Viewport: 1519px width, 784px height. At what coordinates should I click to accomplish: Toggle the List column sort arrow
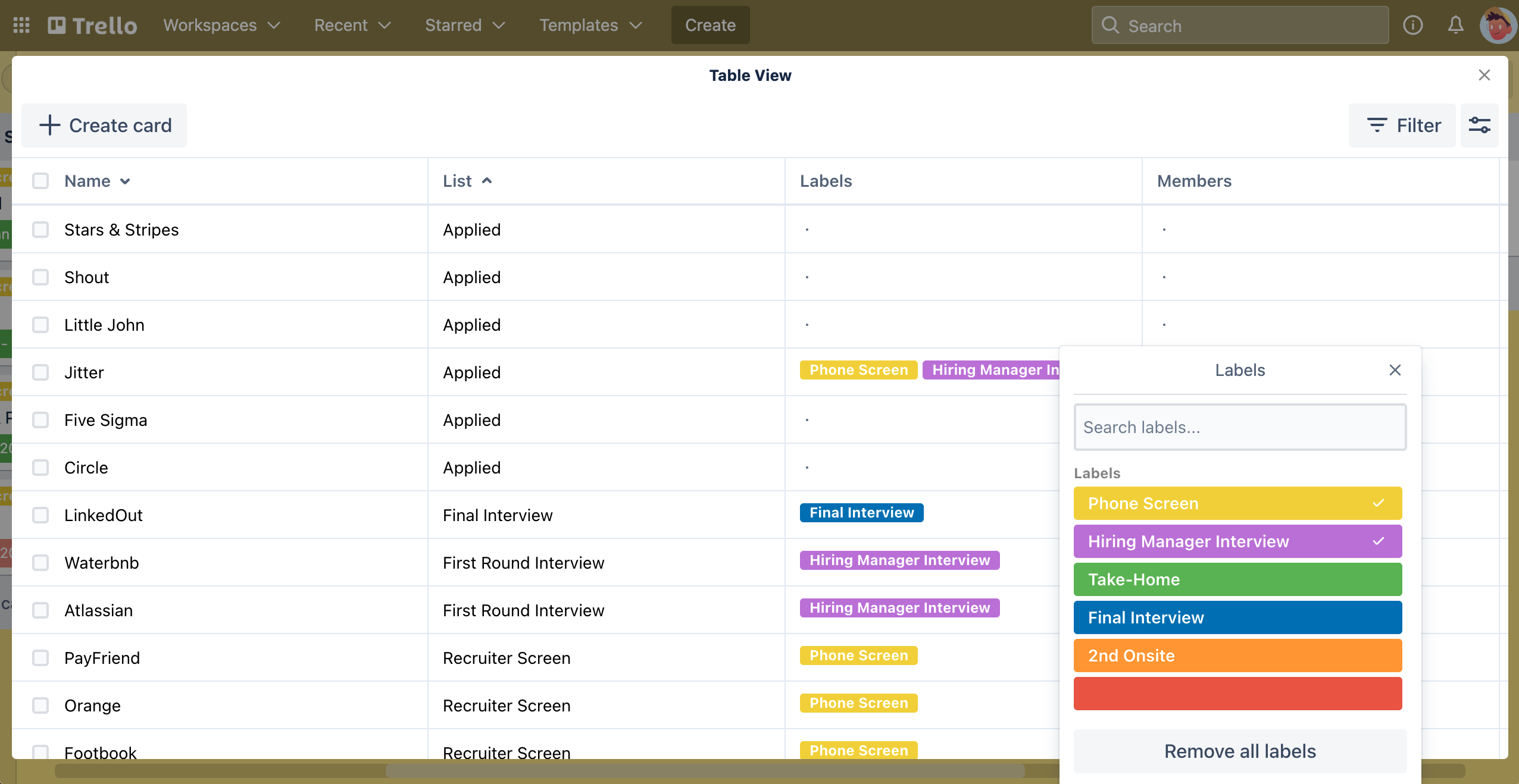(x=487, y=181)
